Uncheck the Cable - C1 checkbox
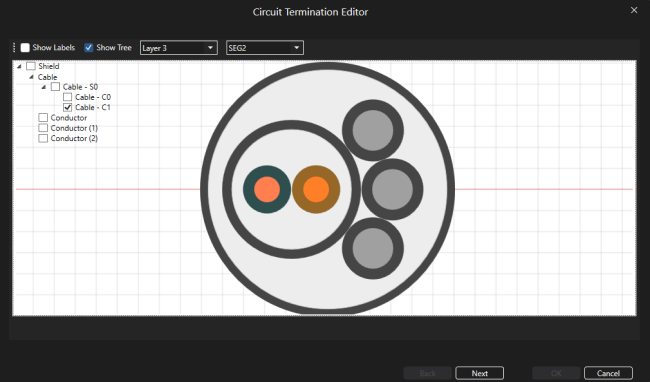The width and height of the screenshot is (650, 382). pyautogui.click(x=68, y=108)
